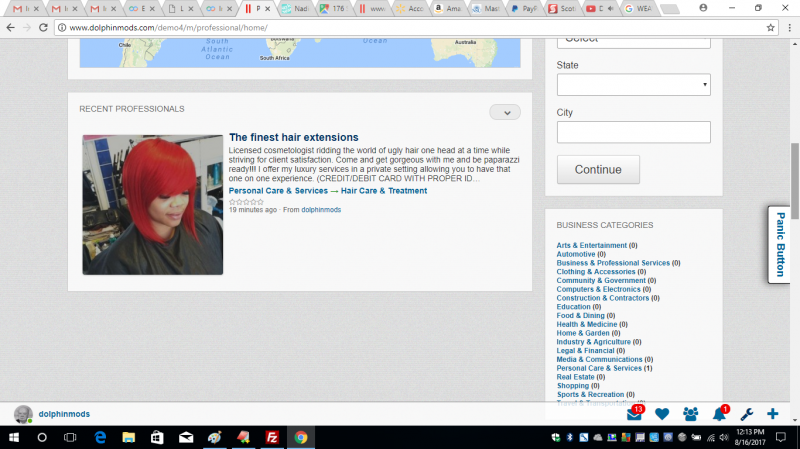This screenshot has width=800, height=449.
Task: Switch to the PayPal browser tab
Action: (524, 9)
